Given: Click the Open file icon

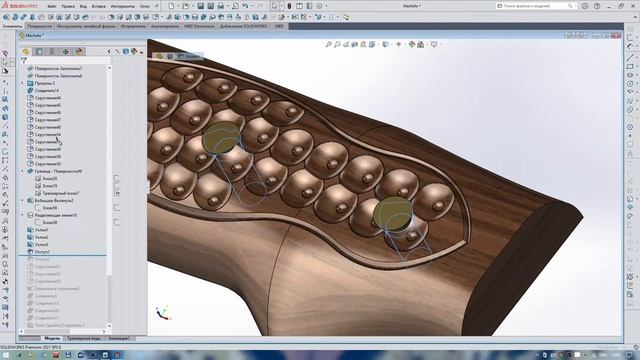Looking at the screenshot, I should click(x=185, y=6).
